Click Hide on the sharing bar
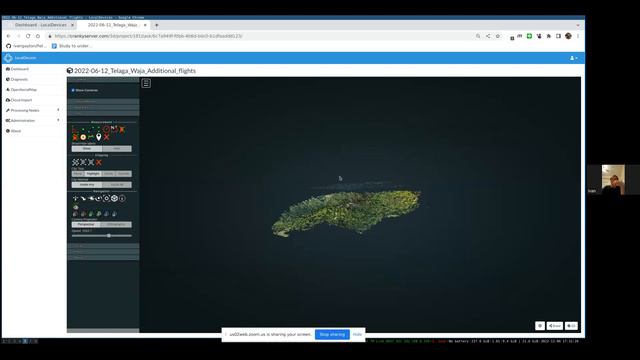 click(358, 334)
